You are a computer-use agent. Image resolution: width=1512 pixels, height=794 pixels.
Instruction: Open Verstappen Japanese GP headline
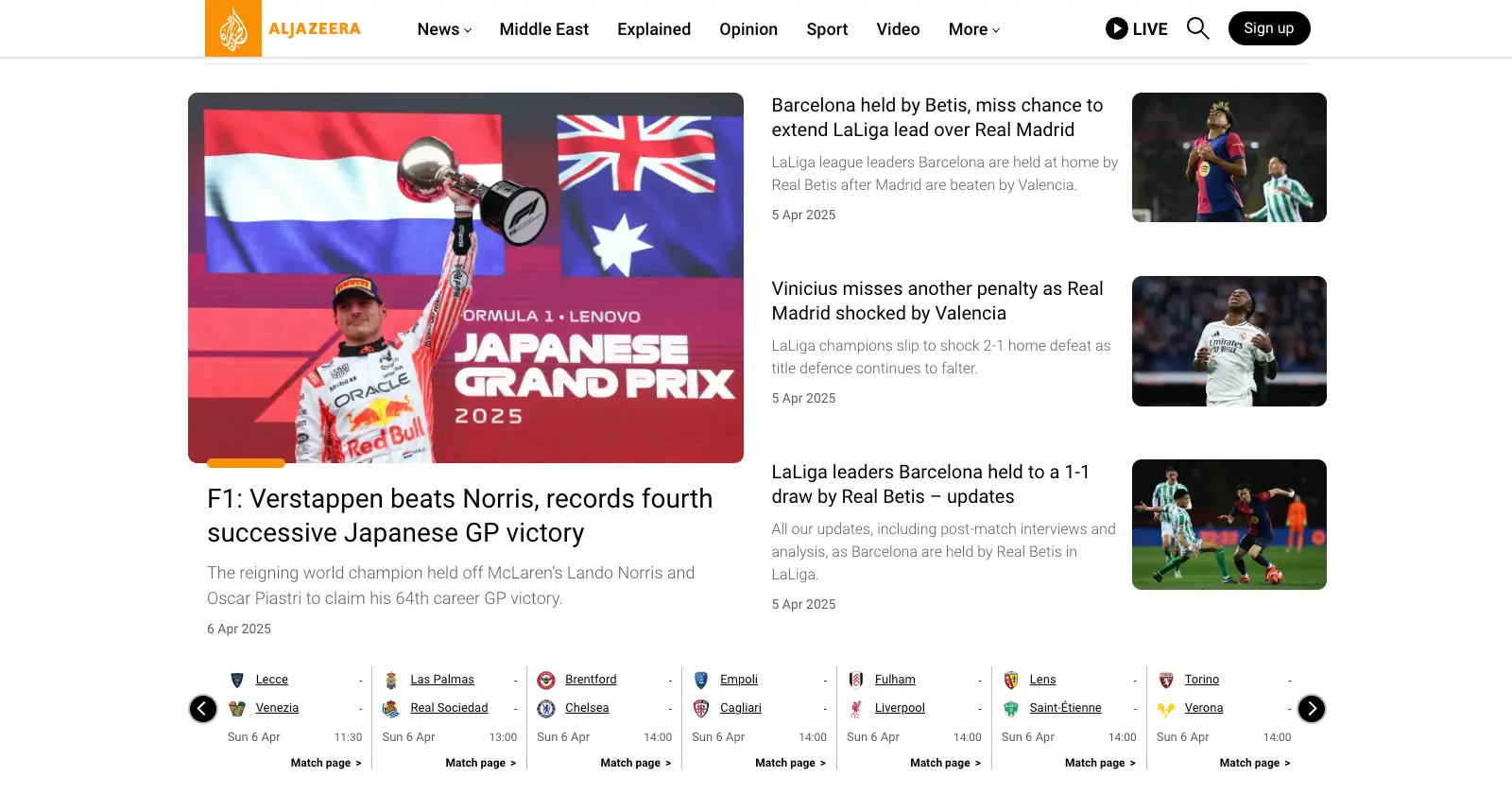pyautogui.click(x=460, y=515)
